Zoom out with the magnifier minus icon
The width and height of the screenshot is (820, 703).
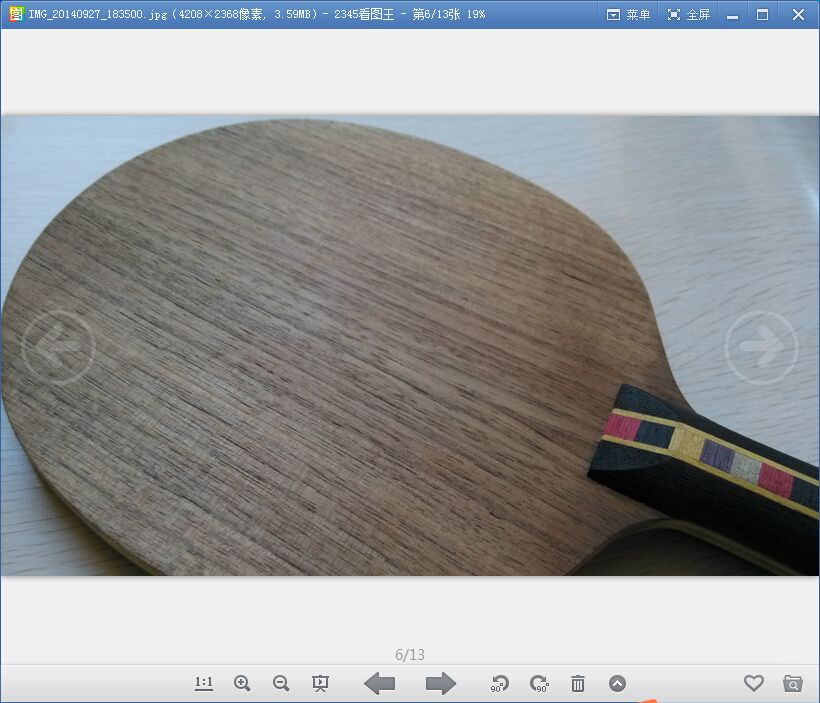pos(281,683)
